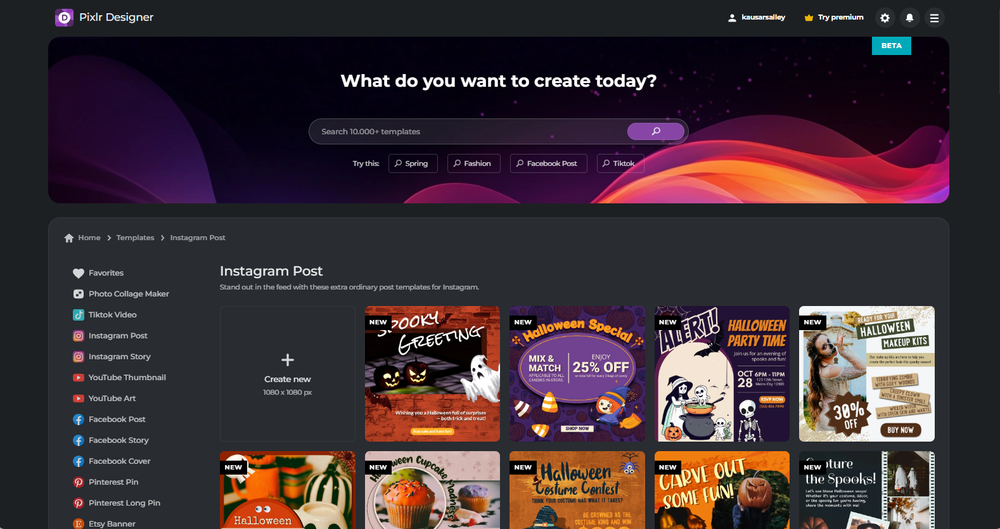This screenshot has height=529, width=1000.
Task: Go to the Templates breadcrumb link
Action: coord(135,238)
